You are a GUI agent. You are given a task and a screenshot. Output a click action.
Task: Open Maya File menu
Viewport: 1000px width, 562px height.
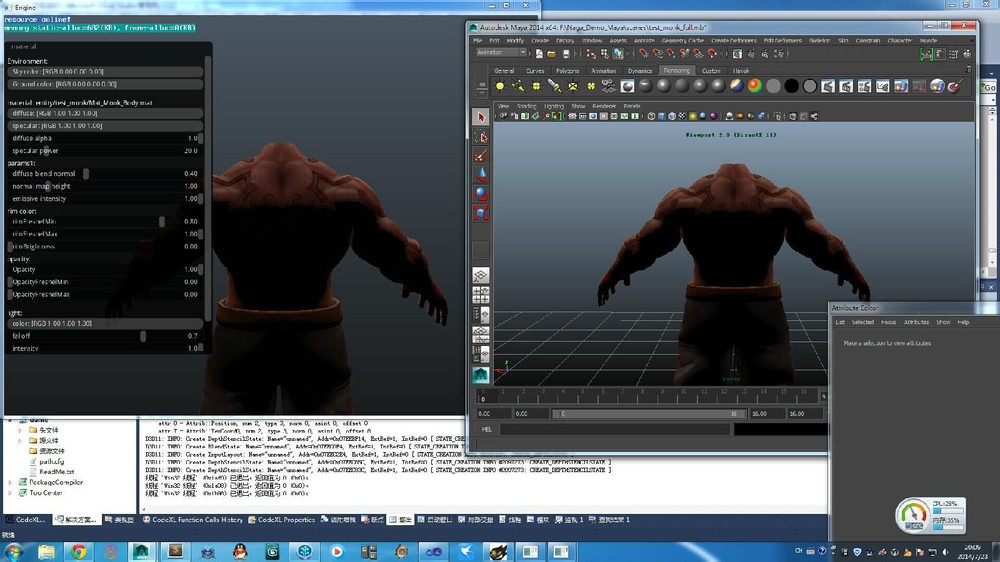click(x=477, y=40)
